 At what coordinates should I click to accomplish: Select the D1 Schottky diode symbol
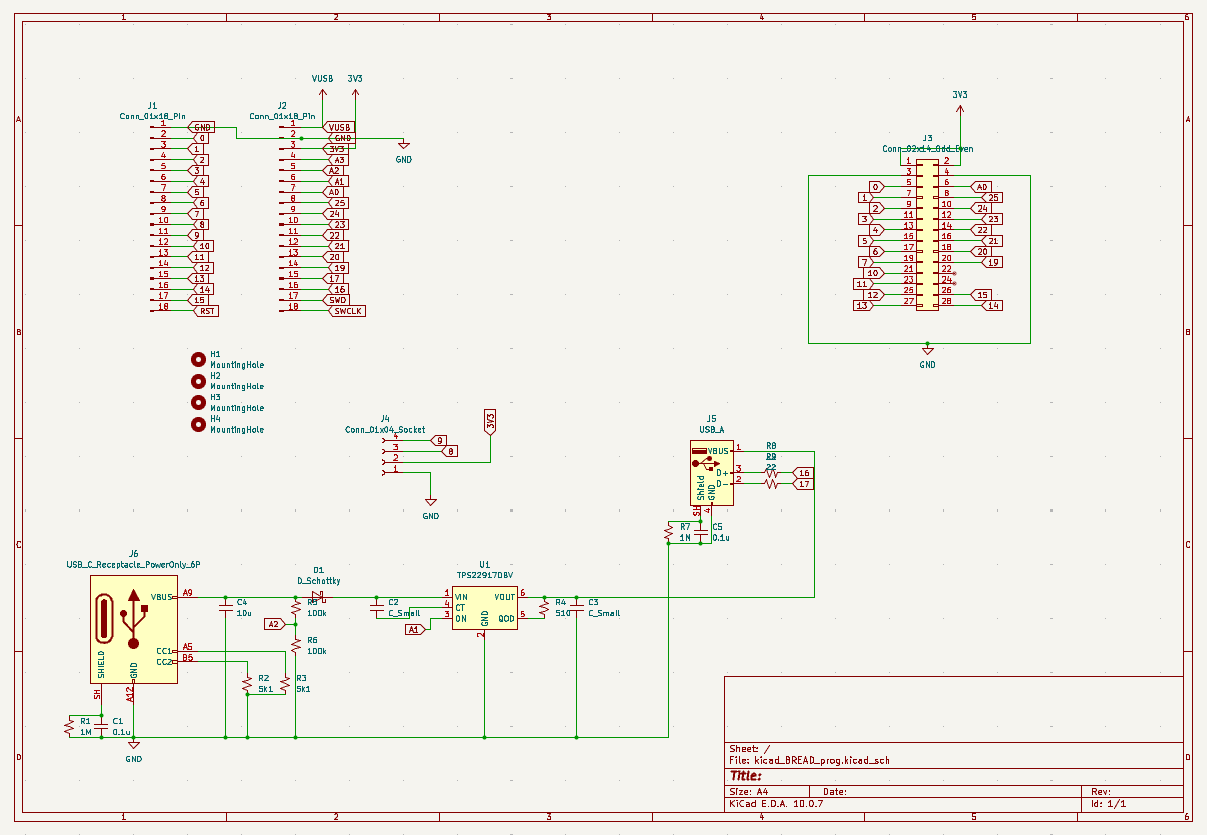(x=318, y=596)
